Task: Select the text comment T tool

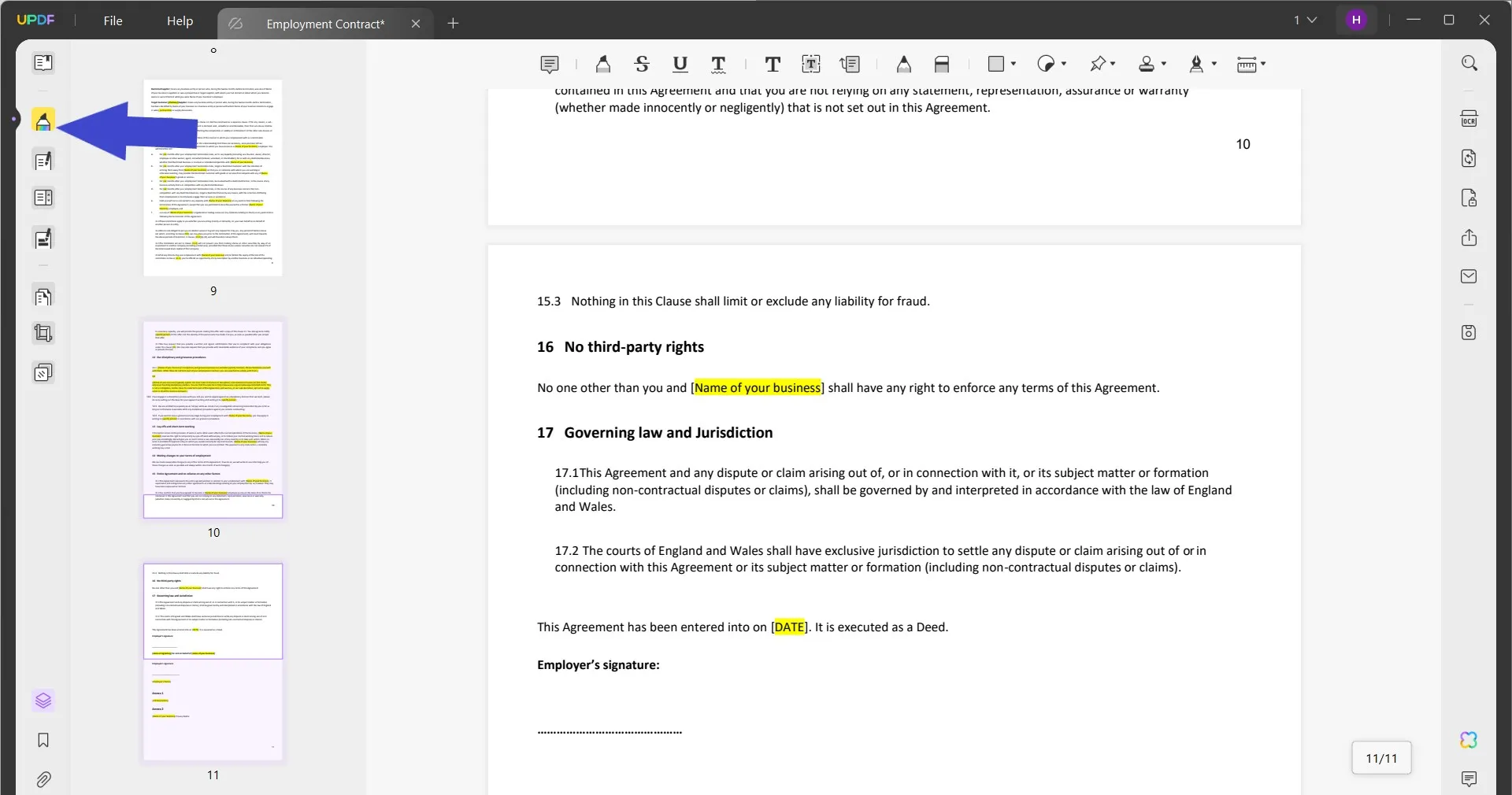Action: tap(773, 65)
